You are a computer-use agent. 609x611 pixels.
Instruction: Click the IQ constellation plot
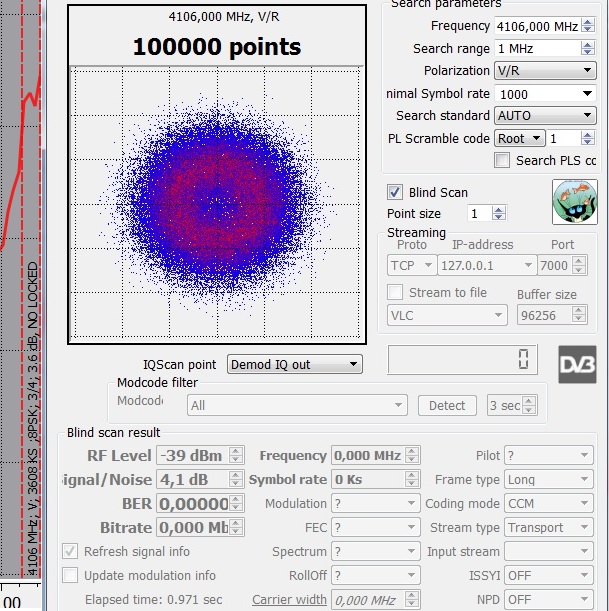(217, 202)
